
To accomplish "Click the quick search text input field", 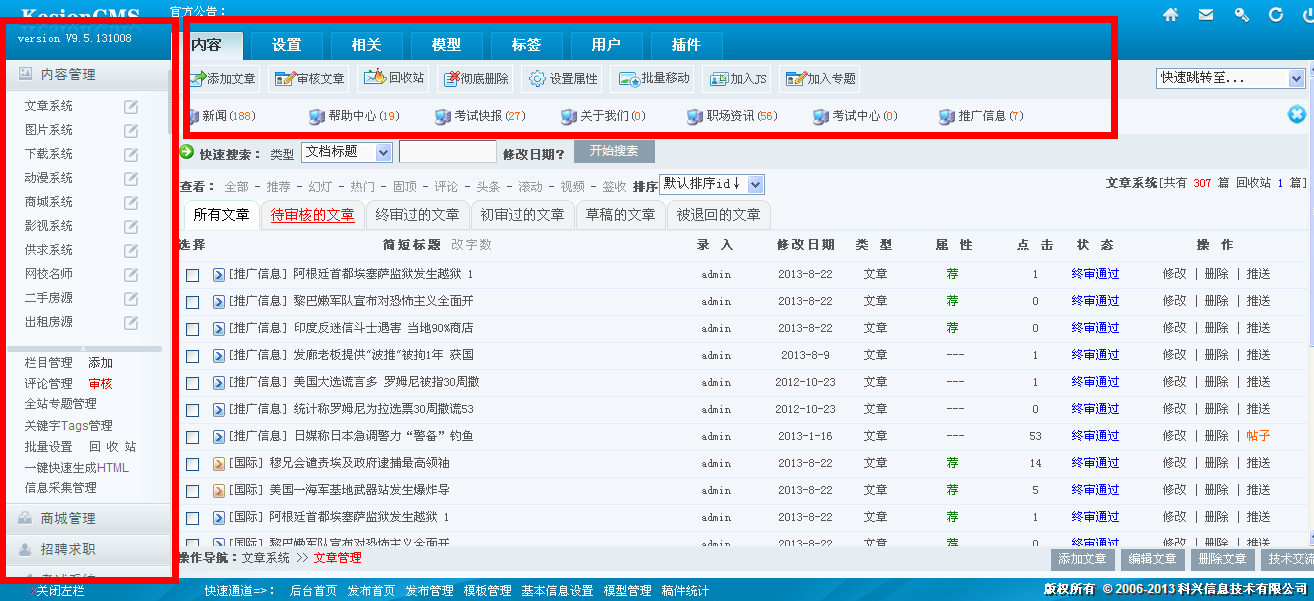I will click(x=447, y=152).
